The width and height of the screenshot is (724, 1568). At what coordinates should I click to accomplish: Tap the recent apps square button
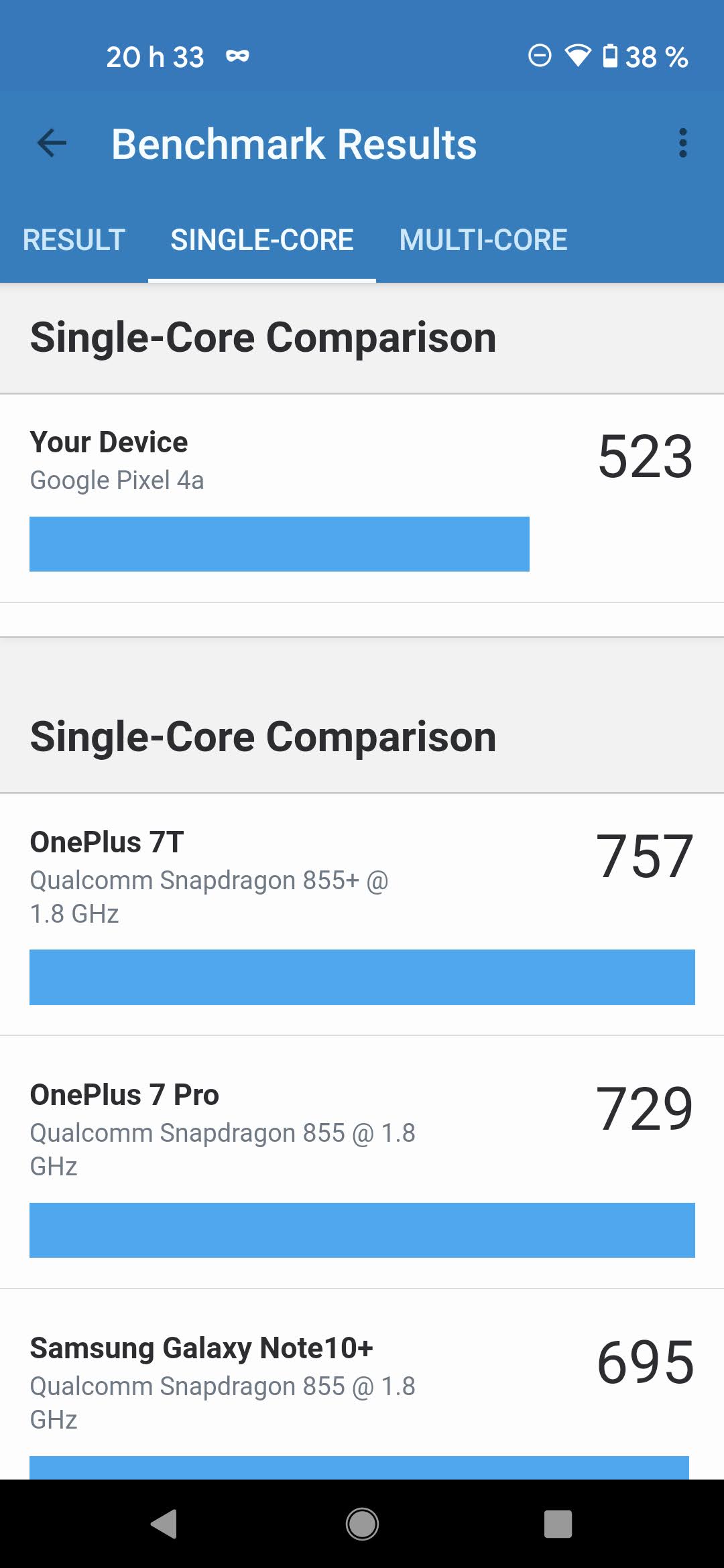[558, 1524]
